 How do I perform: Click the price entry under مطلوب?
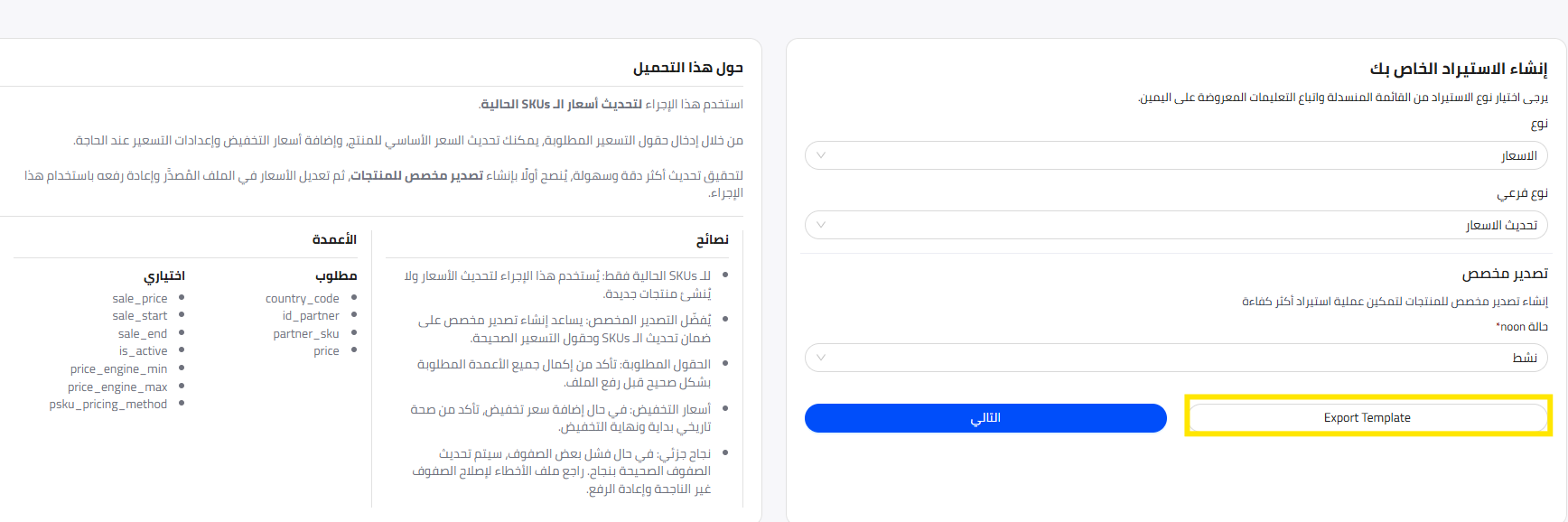point(326,351)
